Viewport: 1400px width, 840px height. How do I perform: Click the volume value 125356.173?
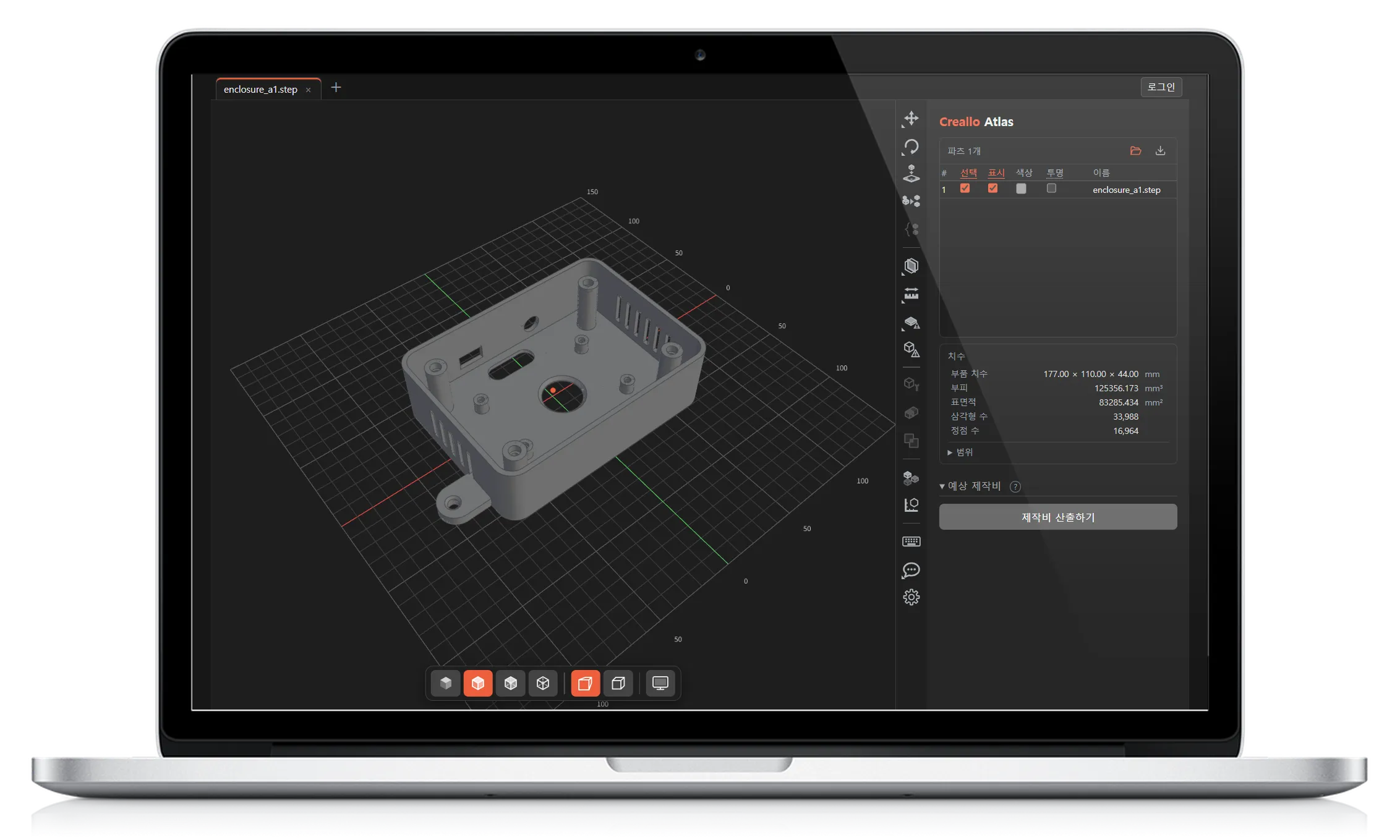[x=1116, y=388]
